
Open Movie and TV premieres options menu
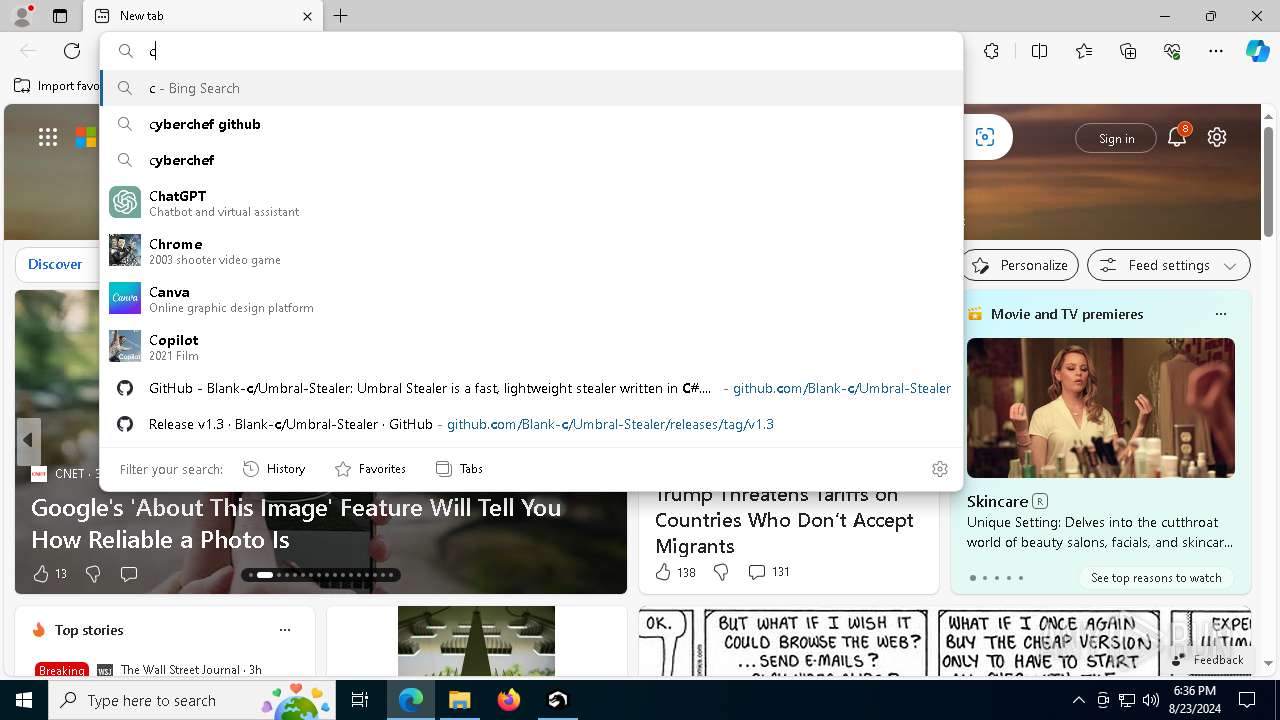[x=1220, y=314]
